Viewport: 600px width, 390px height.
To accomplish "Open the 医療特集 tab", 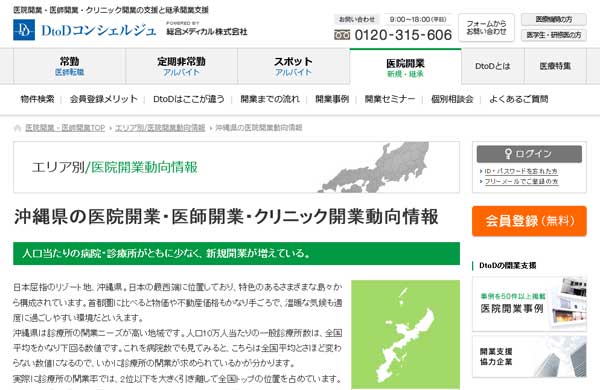I will (x=555, y=66).
